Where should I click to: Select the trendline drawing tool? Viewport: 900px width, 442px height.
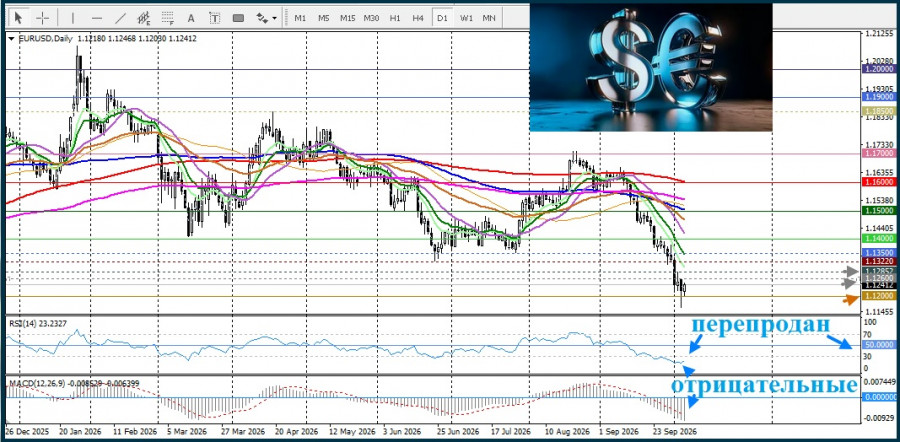[x=121, y=18]
